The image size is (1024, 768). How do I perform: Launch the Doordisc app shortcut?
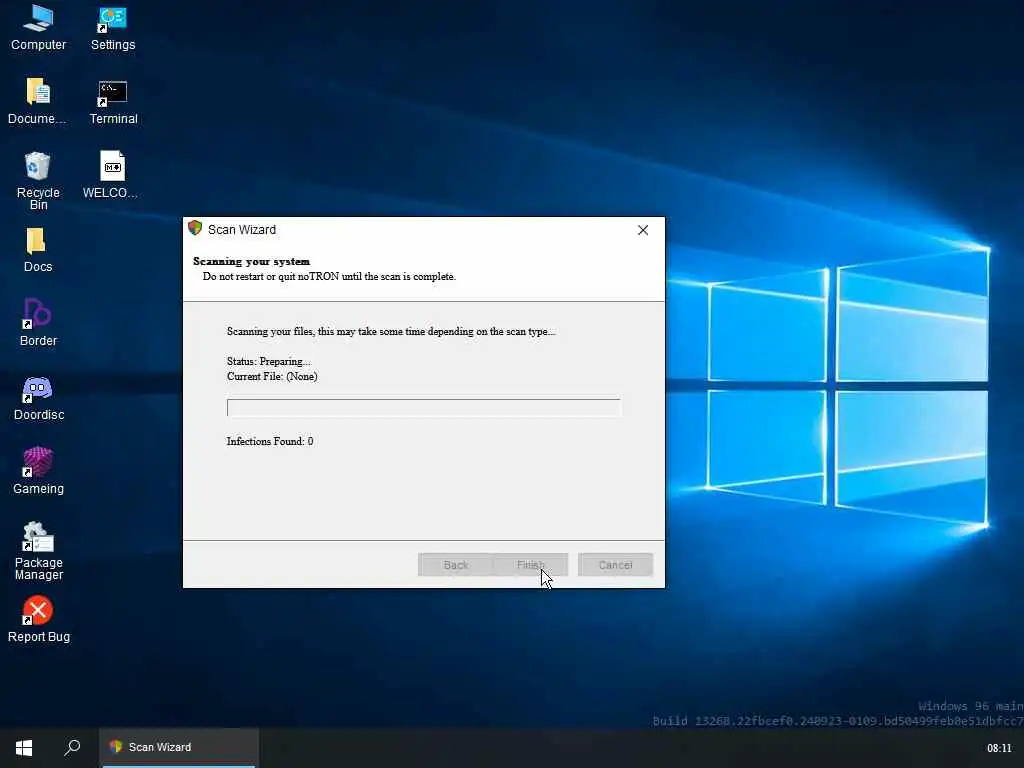pos(39,398)
